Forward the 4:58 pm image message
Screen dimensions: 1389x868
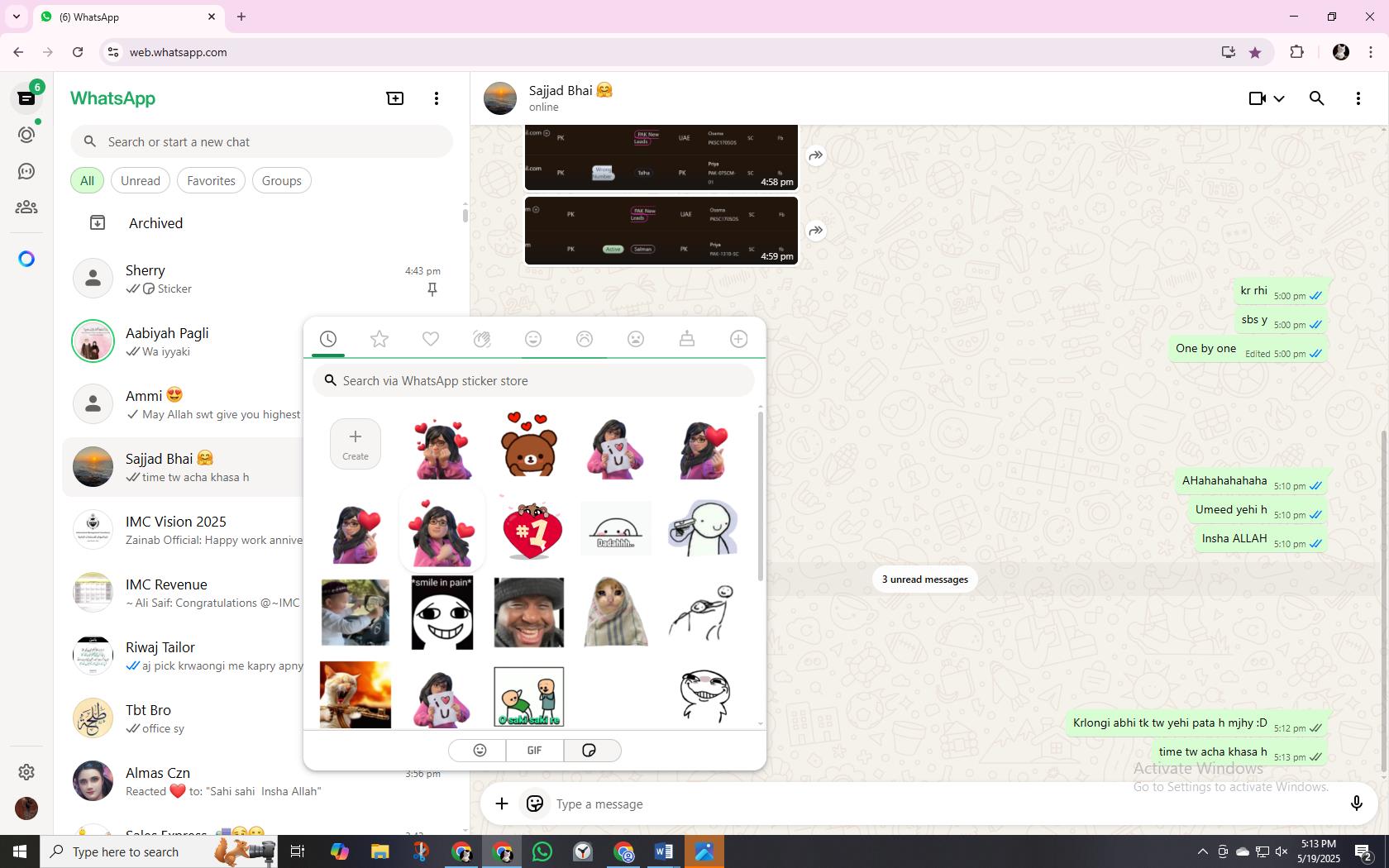(816, 155)
